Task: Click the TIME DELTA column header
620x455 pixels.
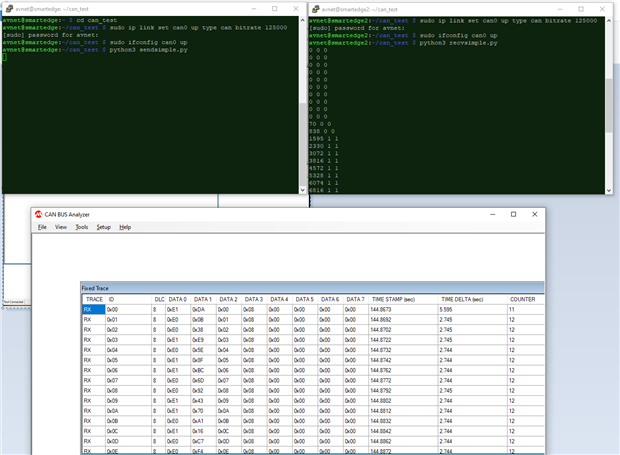Action: [458, 299]
